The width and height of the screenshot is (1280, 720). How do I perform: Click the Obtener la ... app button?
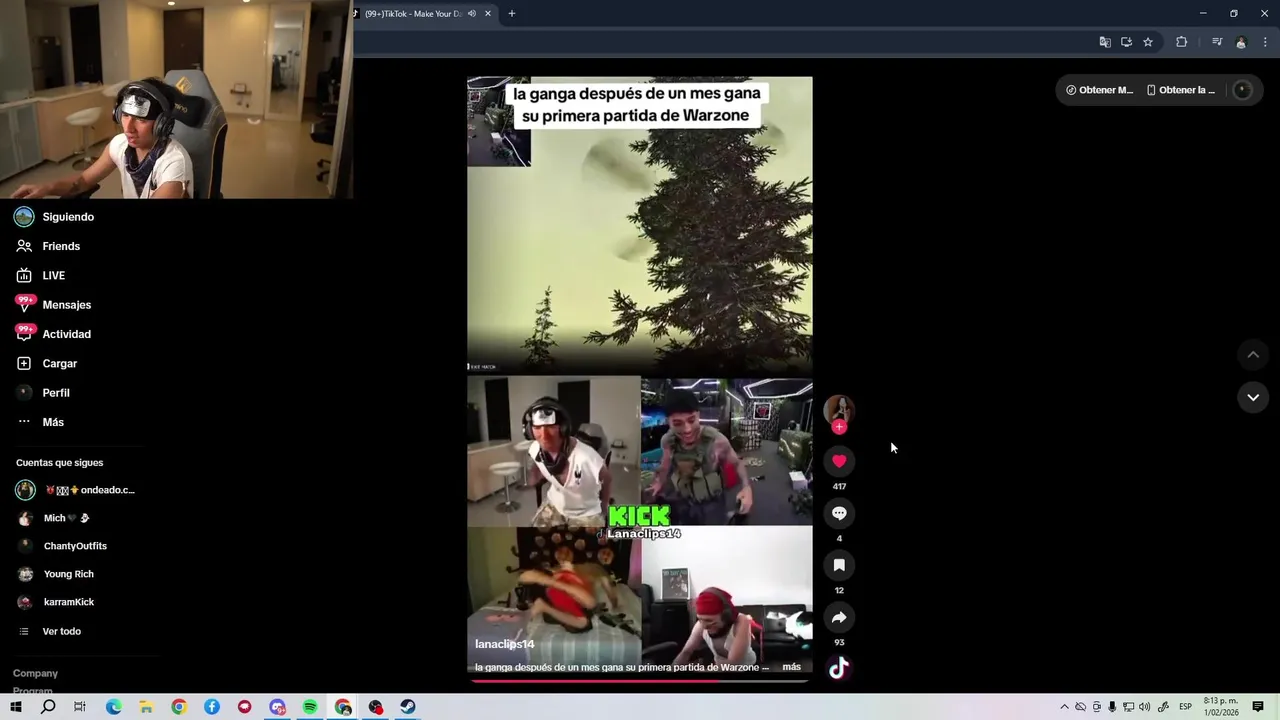pyautogui.click(x=1181, y=90)
